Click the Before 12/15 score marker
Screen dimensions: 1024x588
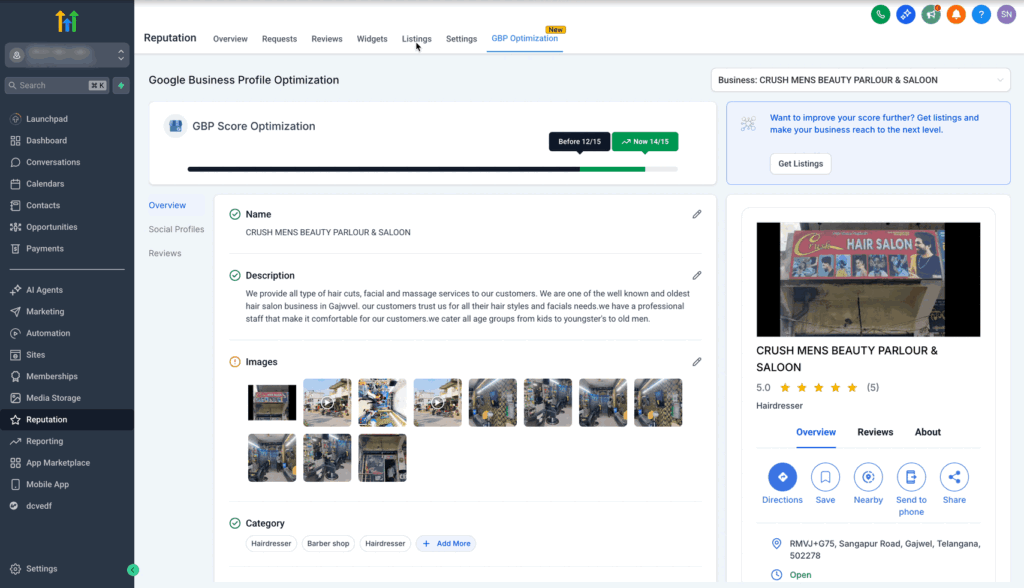[579, 142]
